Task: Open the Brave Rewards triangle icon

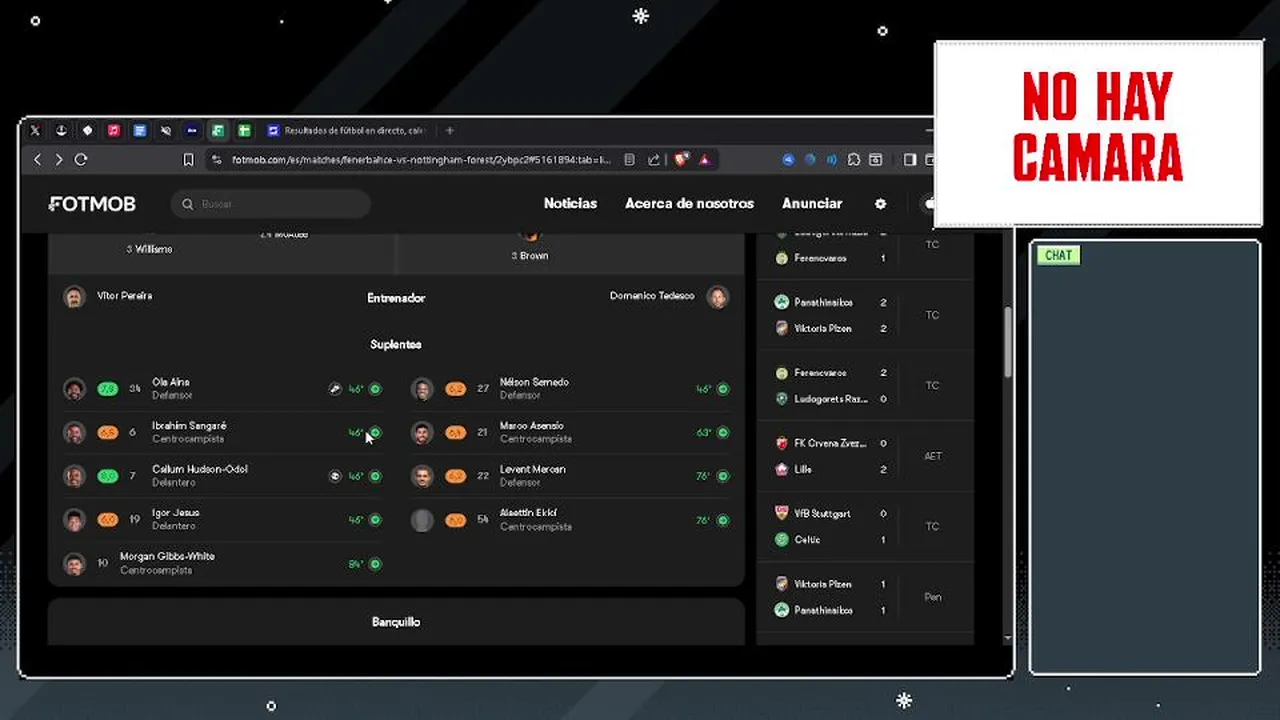Action: point(704,160)
